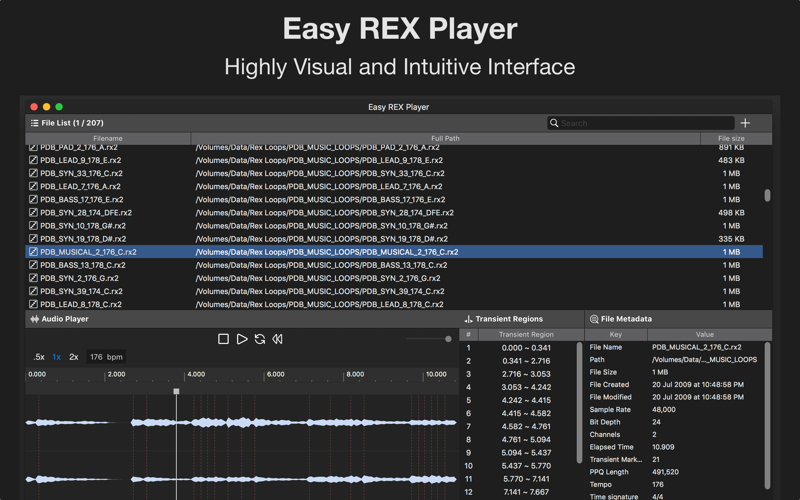Sort list by the Full Path column header
Viewport: 800px width, 500px height.
[445, 138]
